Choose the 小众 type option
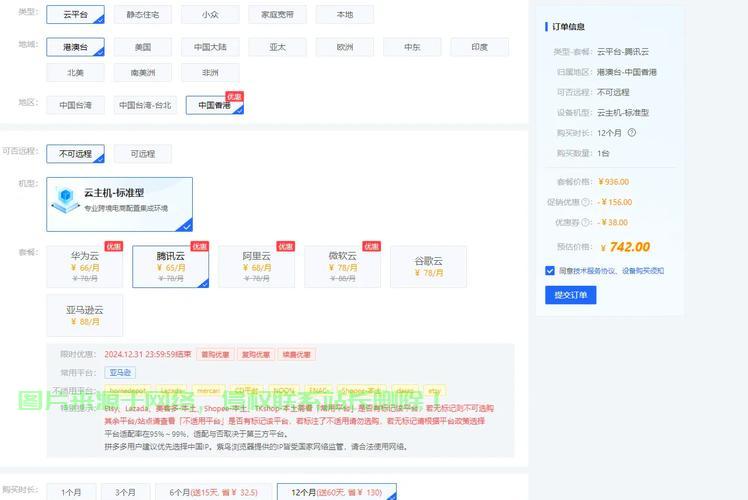This screenshot has width=748, height=500. click(x=210, y=14)
